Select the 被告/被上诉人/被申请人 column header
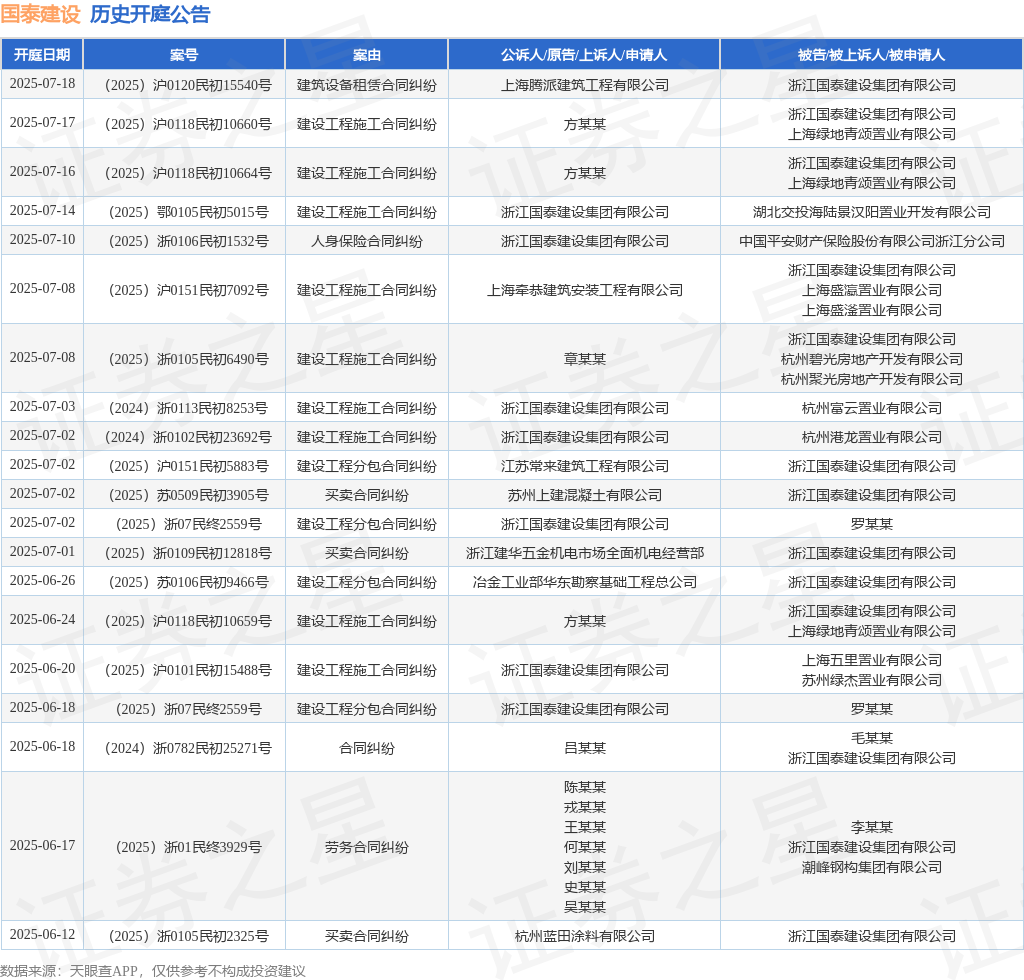Image resolution: width=1024 pixels, height=980 pixels. [x=871, y=55]
